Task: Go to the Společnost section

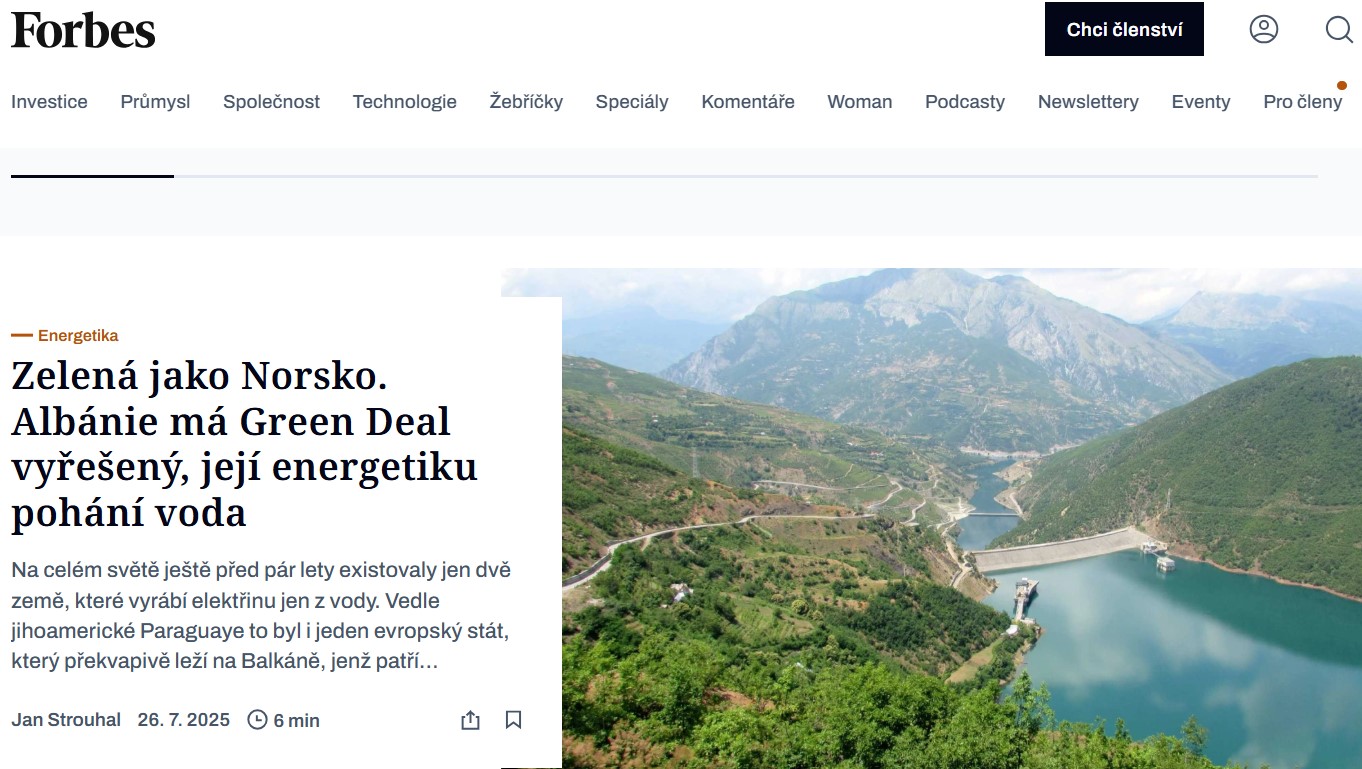Action: coord(271,102)
